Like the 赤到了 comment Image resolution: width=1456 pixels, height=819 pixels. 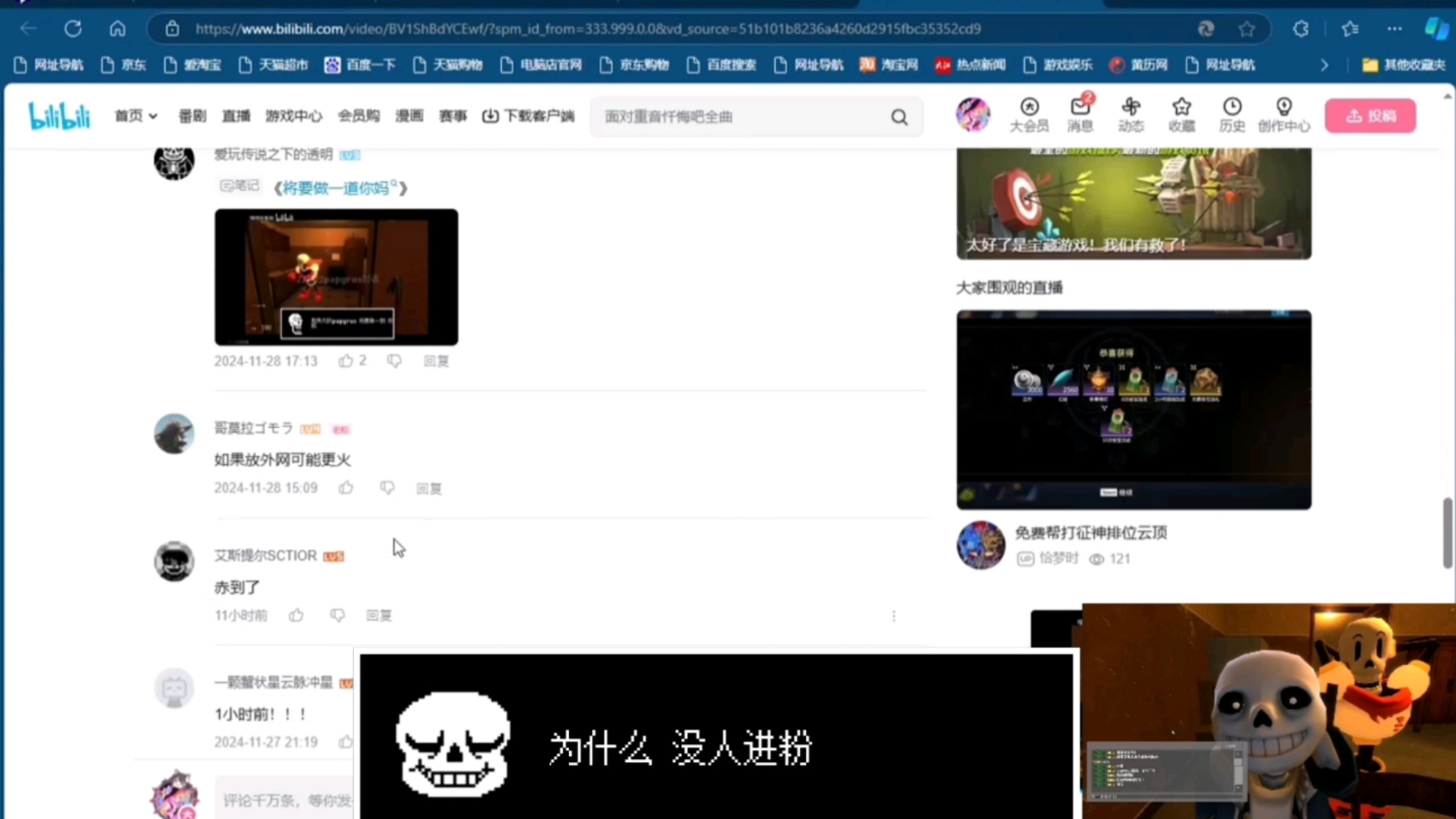[x=296, y=615]
